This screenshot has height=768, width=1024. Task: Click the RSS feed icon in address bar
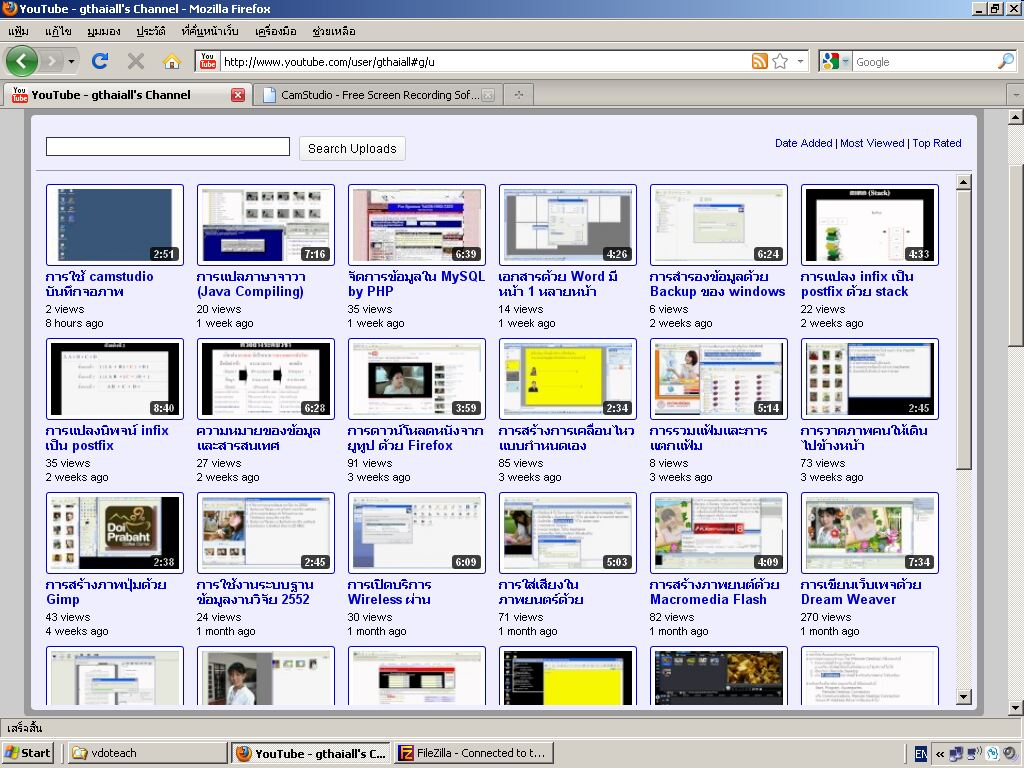[x=760, y=61]
